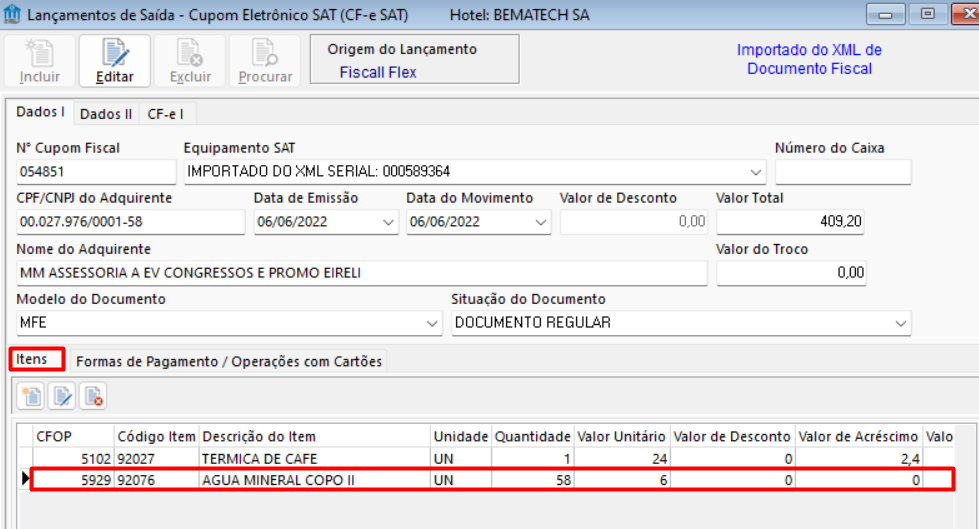The width and height of the screenshot is (979, 529).
Task: Expand the Situação do Documento dropdown
Action: (x=900, y=324)
